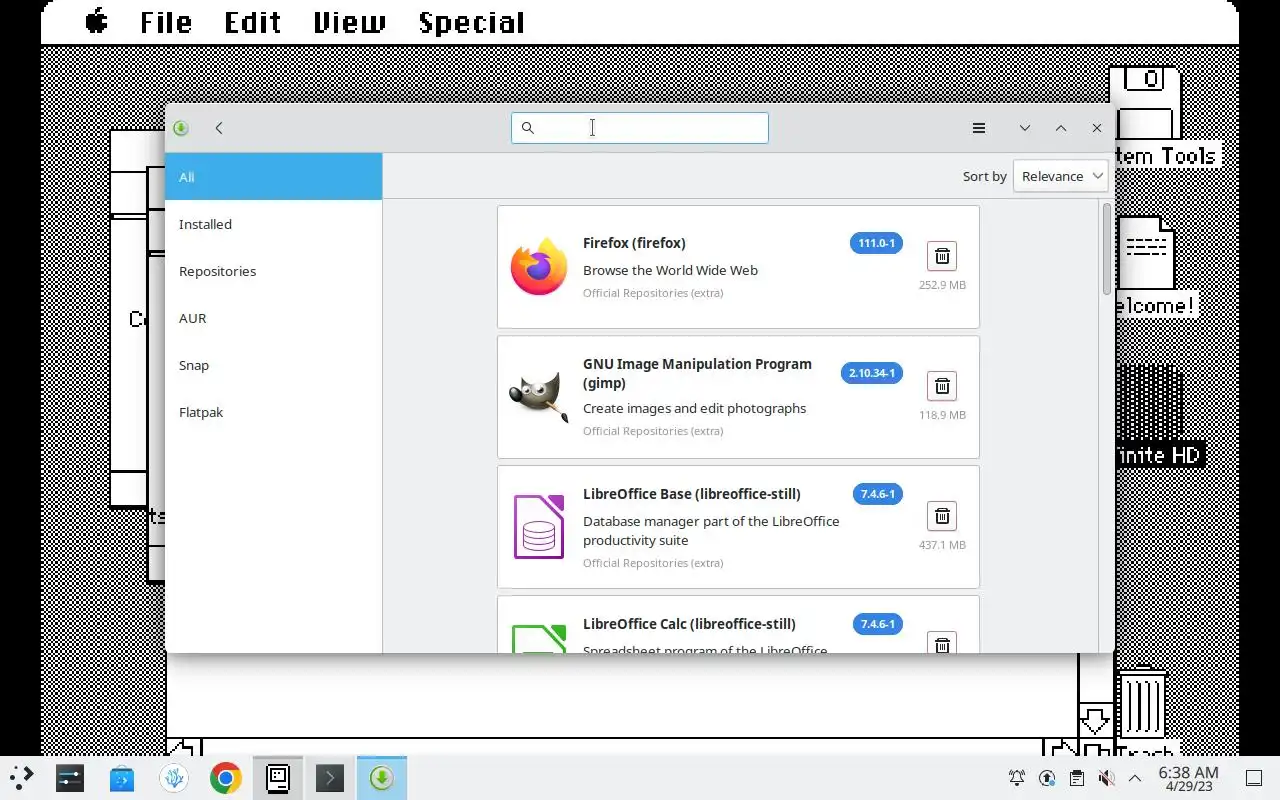The width and height of the screenshot is (1280, 800).
Task: Open the hamburger menu in Pamac
Action: pos(979,128)
